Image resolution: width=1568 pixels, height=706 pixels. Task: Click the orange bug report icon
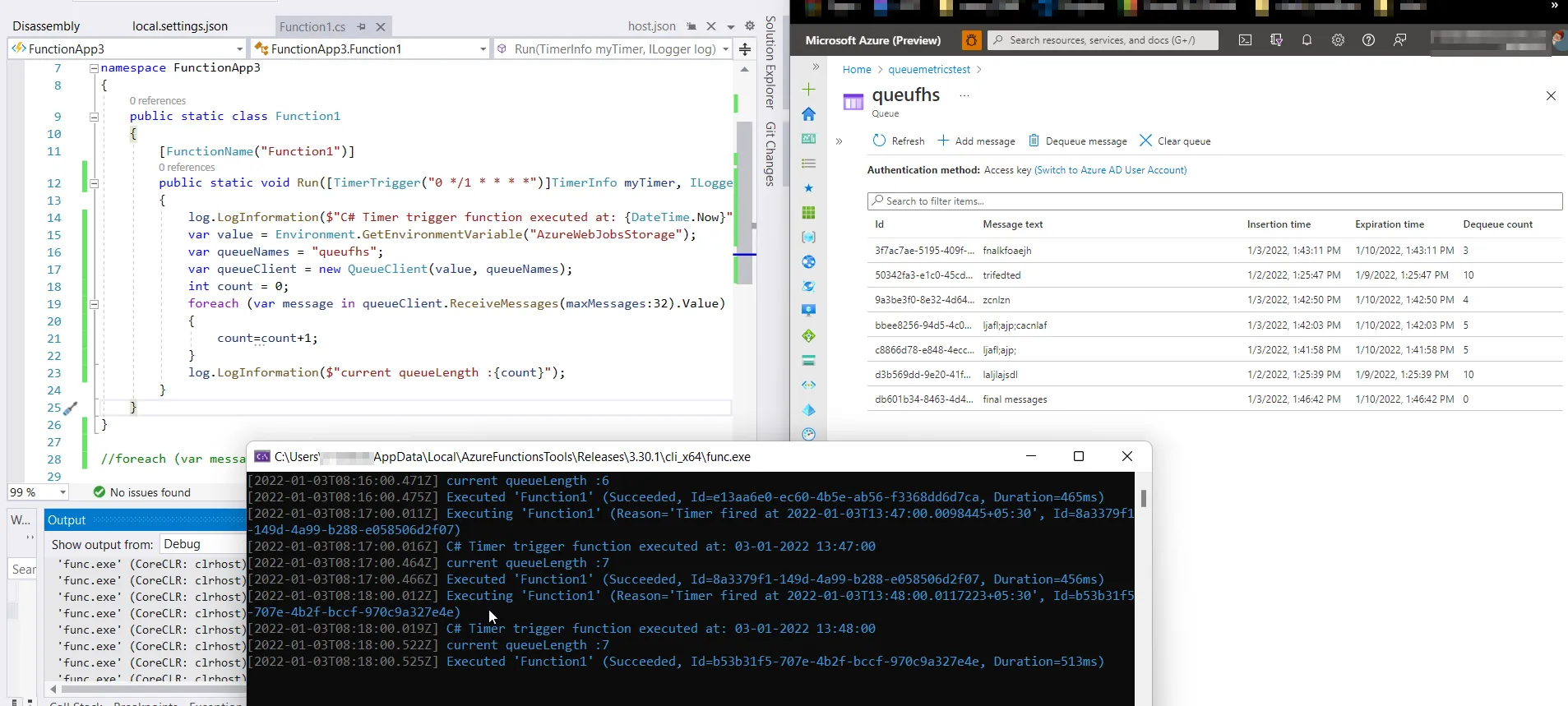point(971,40)
